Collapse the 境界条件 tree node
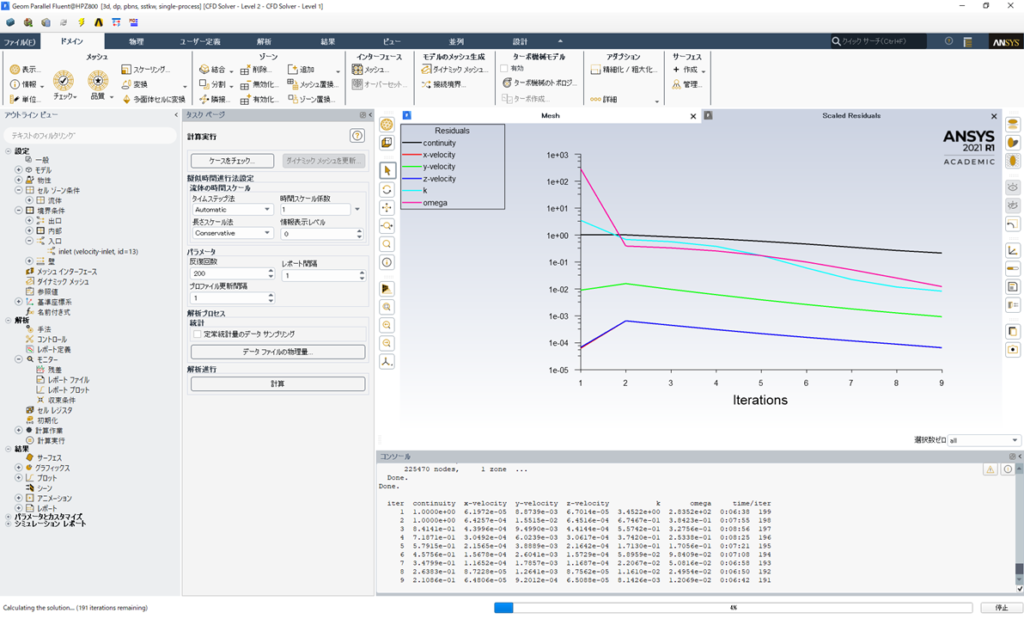1024x619 pixels. click(19, 210)
